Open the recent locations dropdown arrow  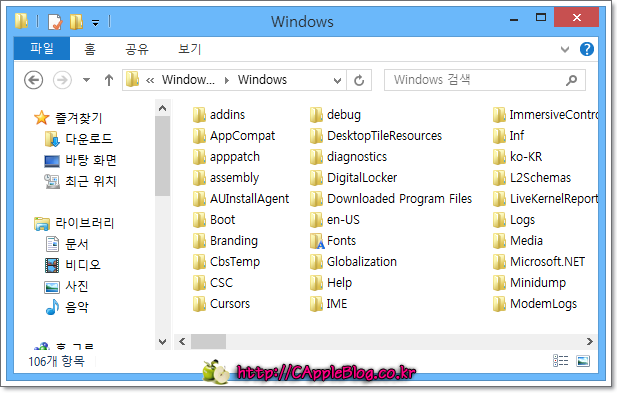tap(86, 80)
